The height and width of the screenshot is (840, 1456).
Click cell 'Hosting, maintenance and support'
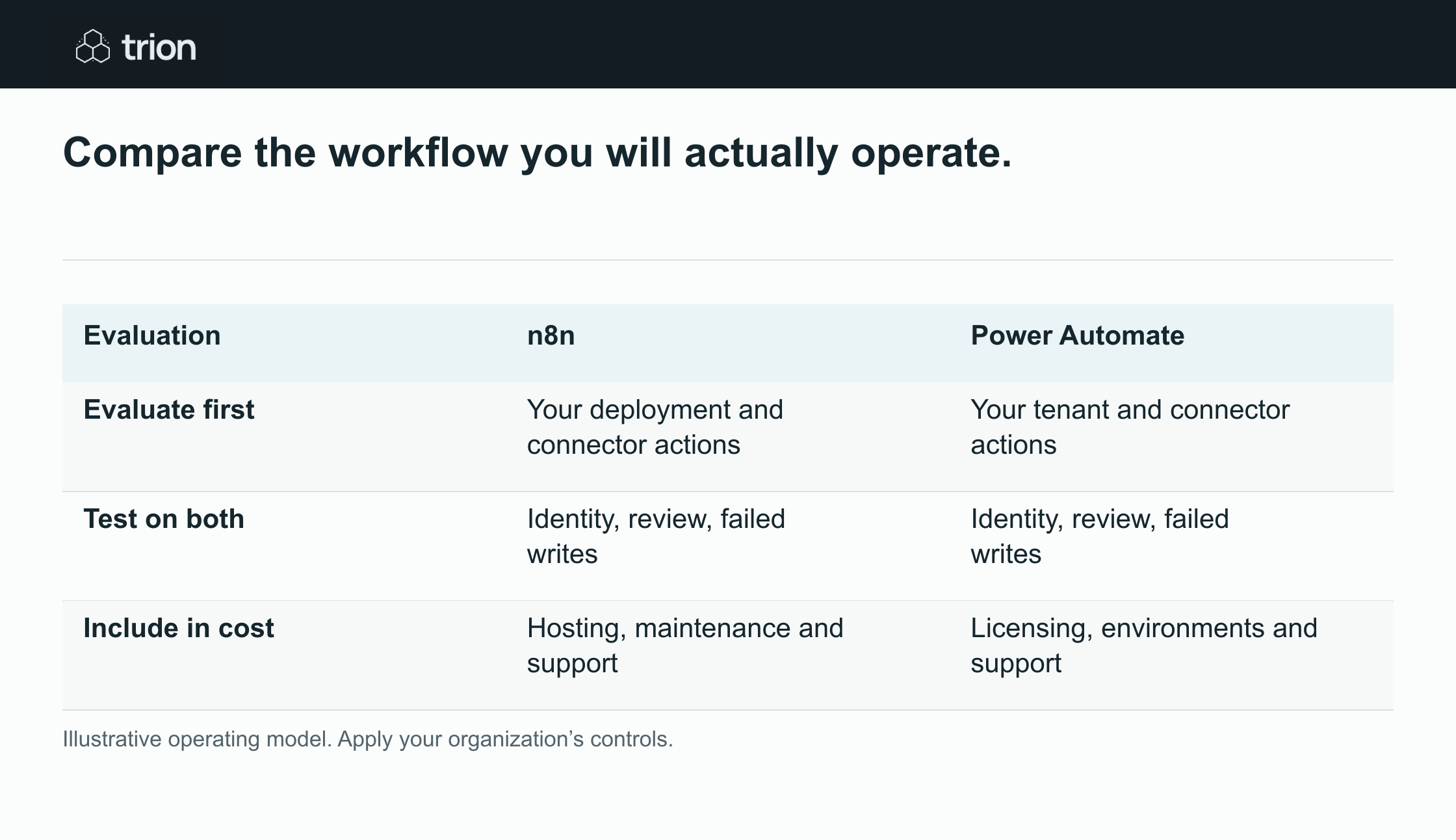pos(685,646)
